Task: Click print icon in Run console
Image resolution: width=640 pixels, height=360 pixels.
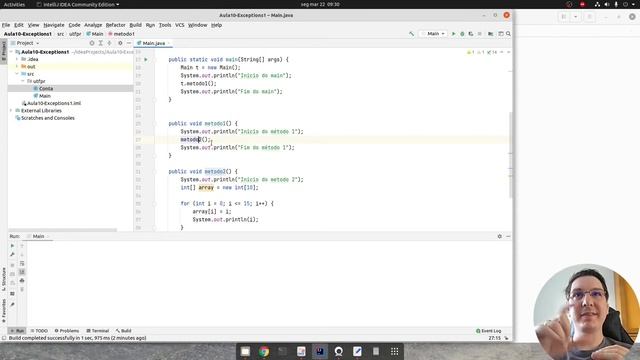Action: (x=22, y=281)
